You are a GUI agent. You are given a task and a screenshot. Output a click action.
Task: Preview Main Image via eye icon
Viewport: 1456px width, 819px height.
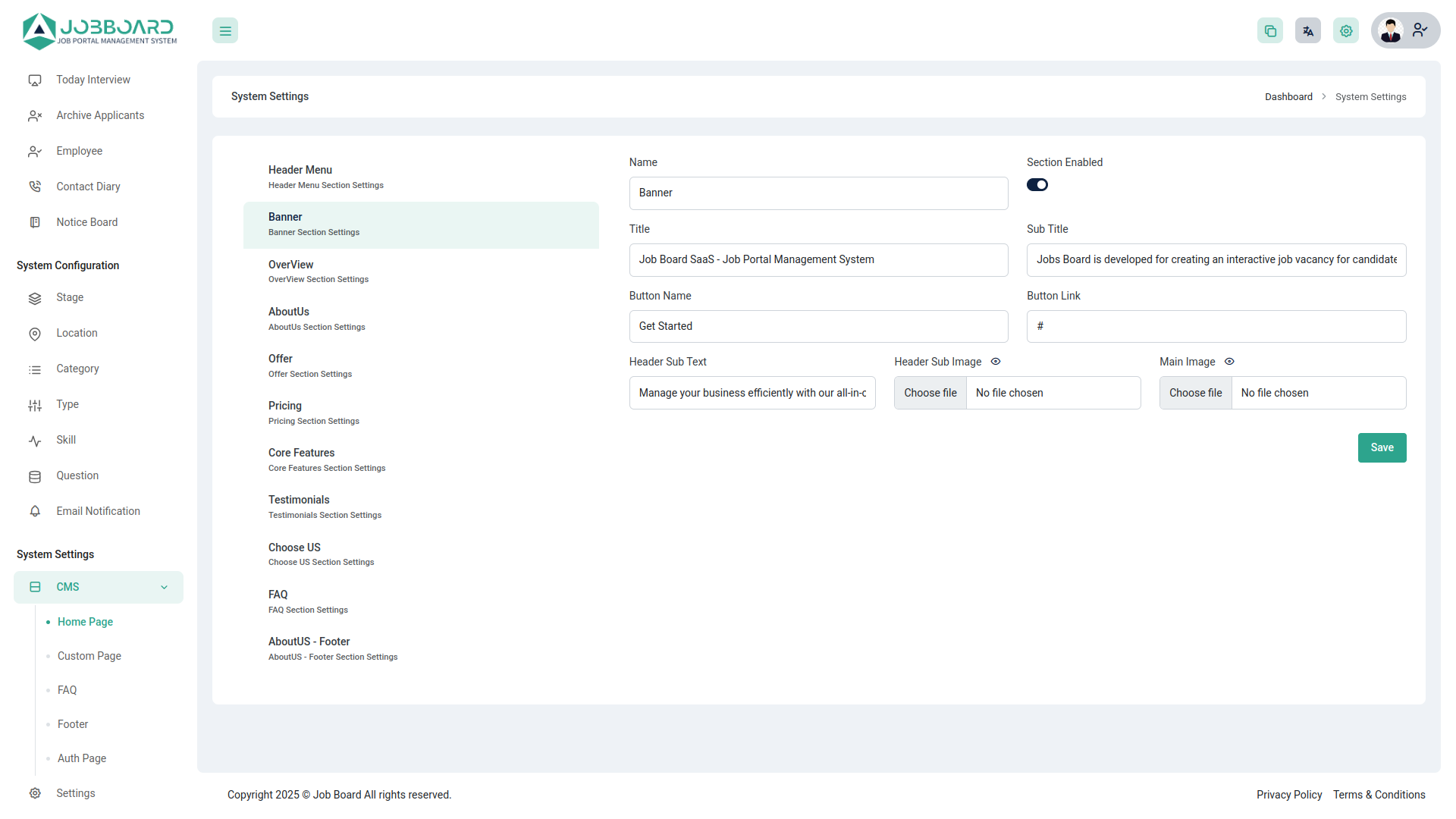click(x=1229, y=362)
